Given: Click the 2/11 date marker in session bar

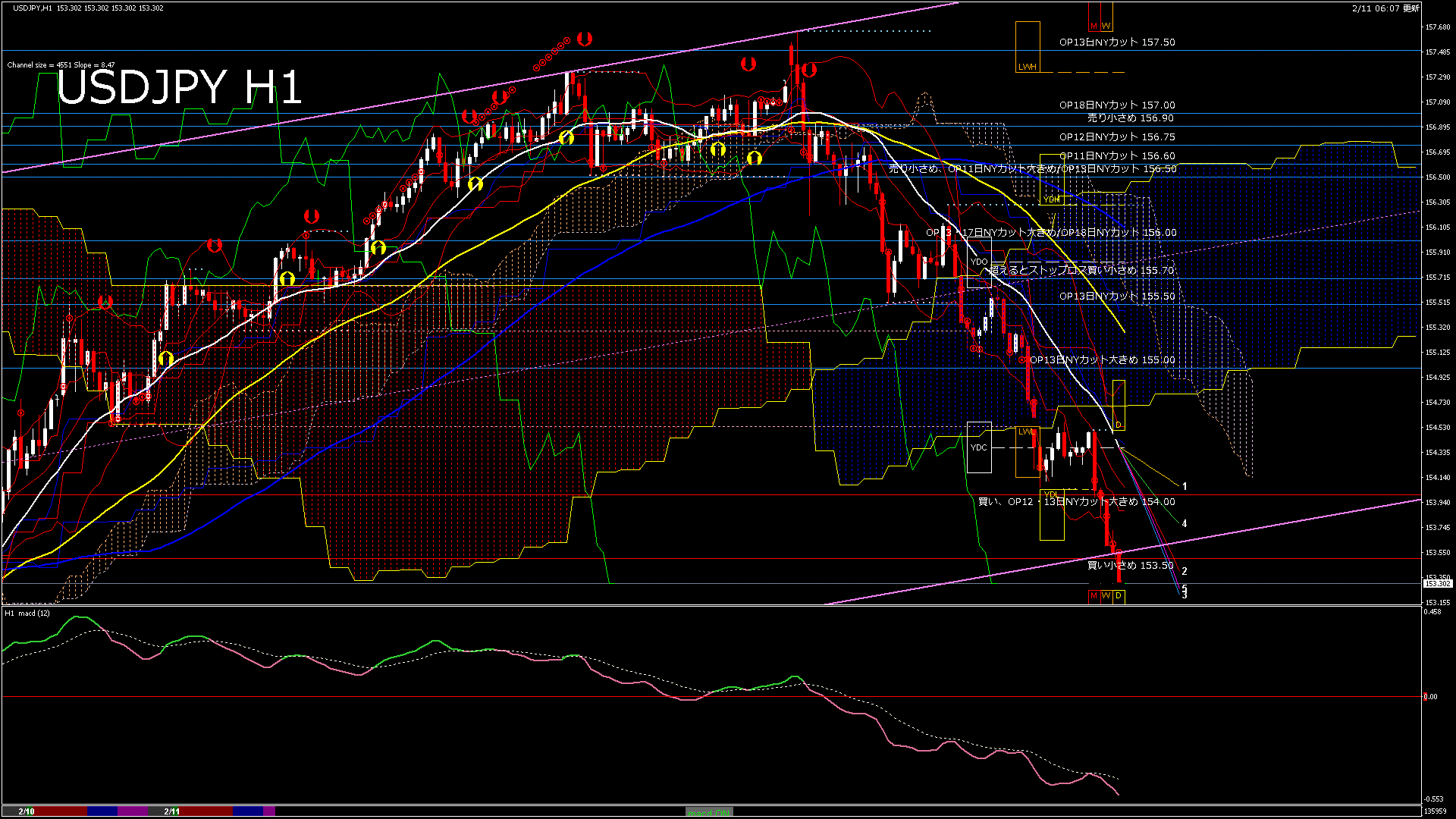Looking at the screenshot, I should [x=172, y=811].
